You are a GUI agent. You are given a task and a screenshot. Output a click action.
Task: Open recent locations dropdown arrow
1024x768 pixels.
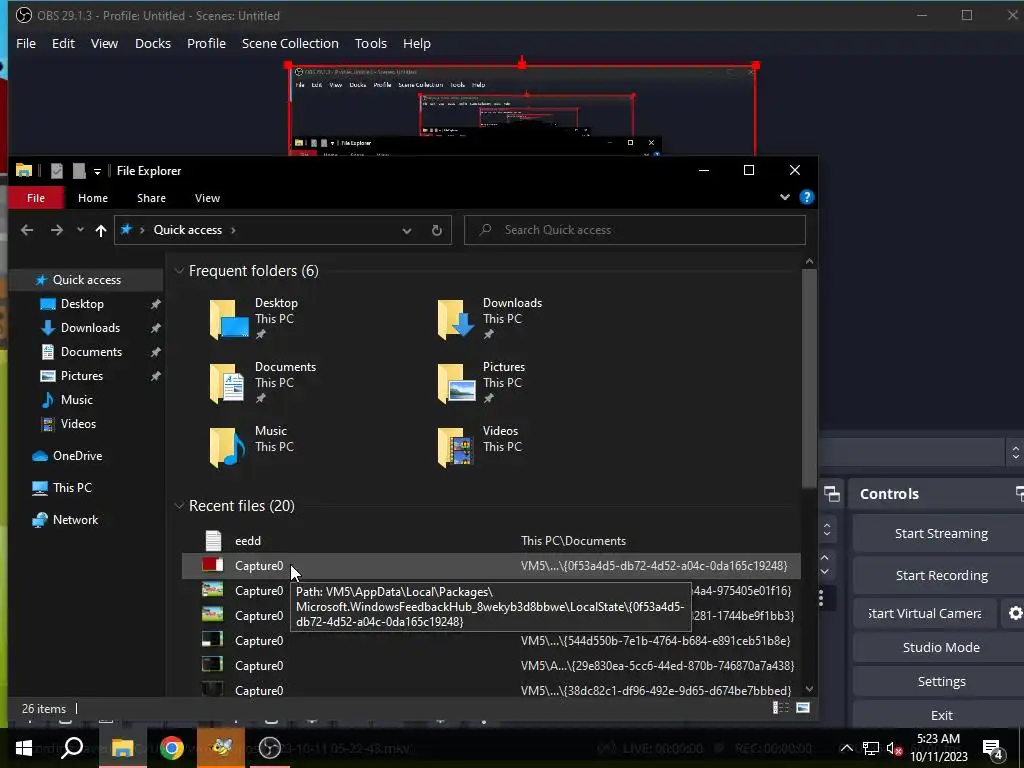tap(80, 230)
